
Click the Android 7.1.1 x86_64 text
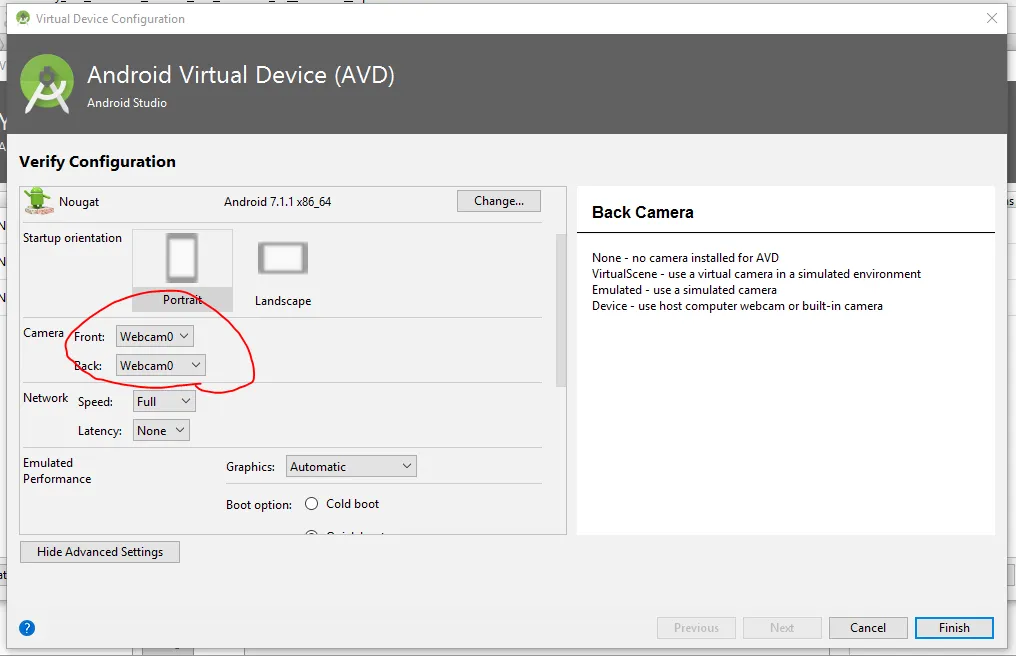coord(277,202)
